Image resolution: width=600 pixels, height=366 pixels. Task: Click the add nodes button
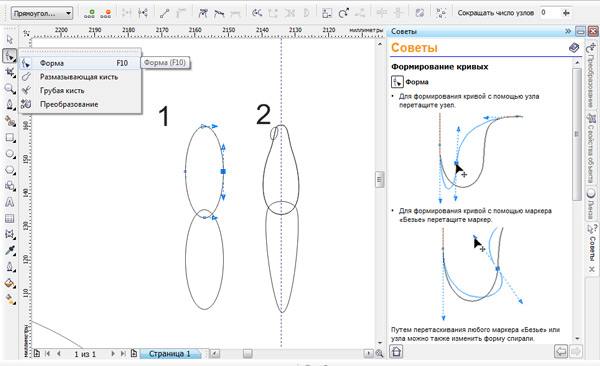point(89,13)
